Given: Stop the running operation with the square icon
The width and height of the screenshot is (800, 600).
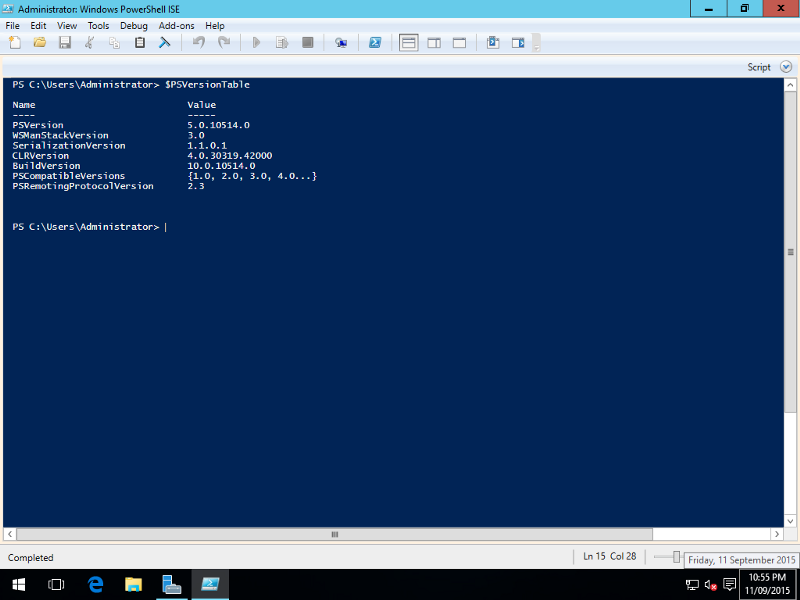Looking at the screenshot, I should (307, 42).
